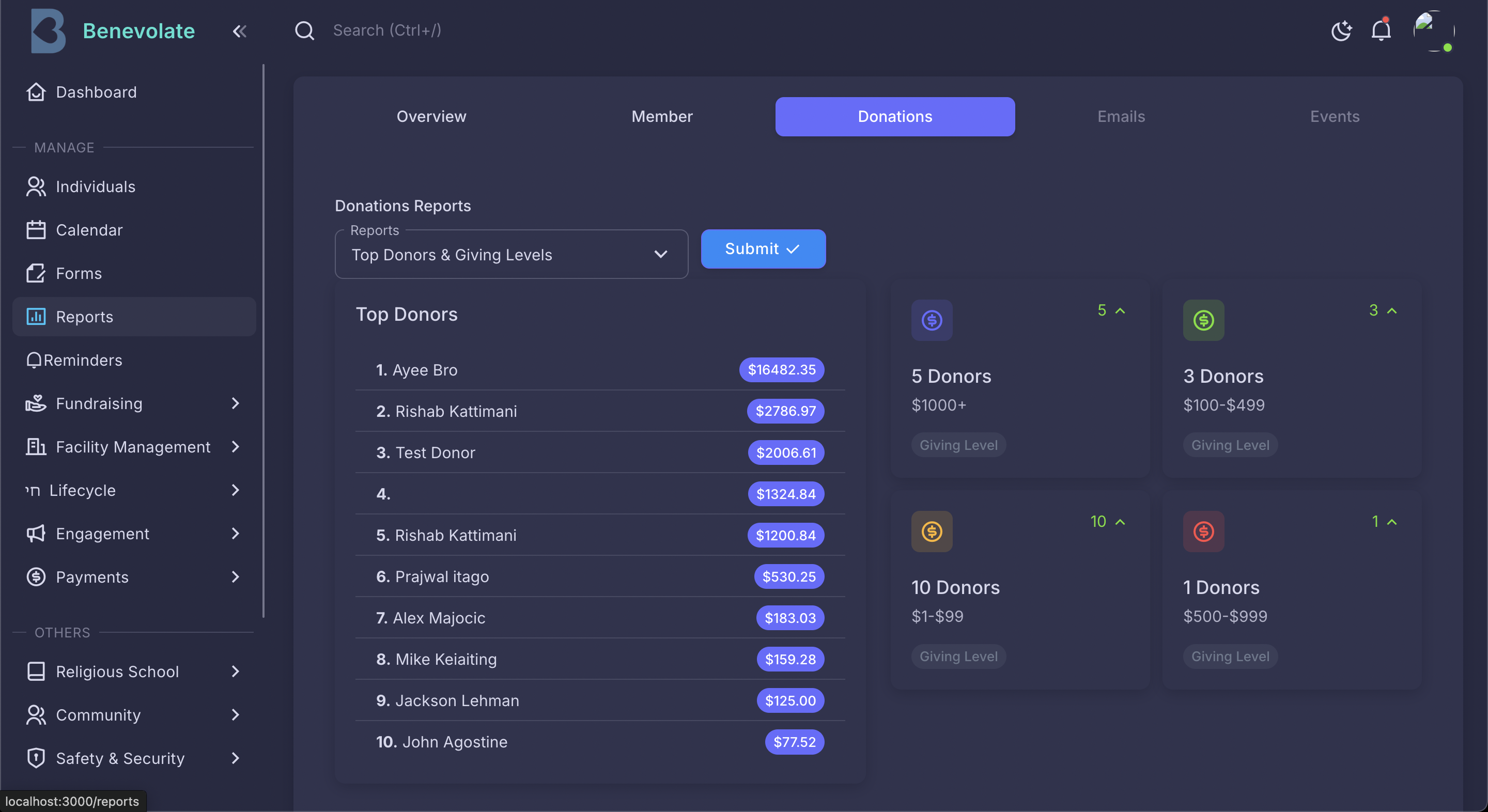
Task: Click Giving Level tag under $1000+
Action: [958, 445]
